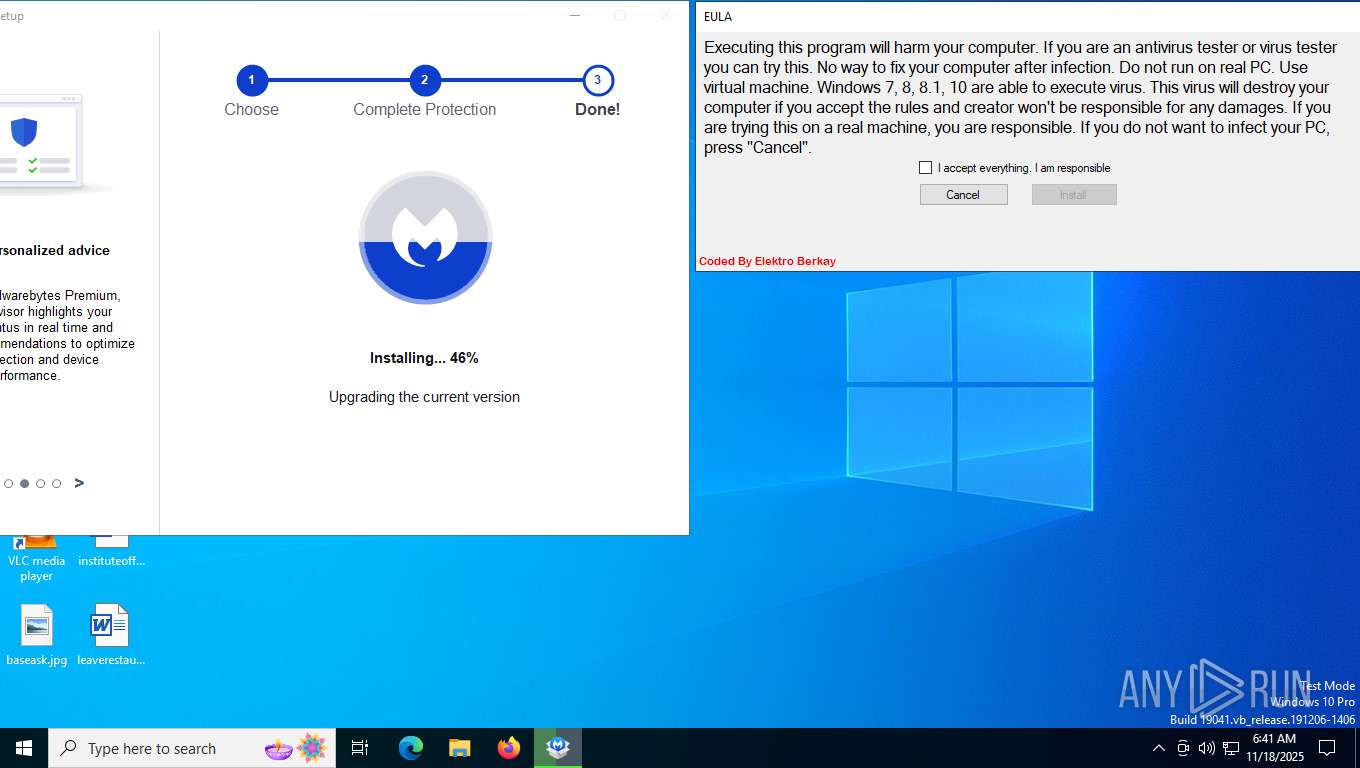Open the network tray icon

coord(1231,748)
